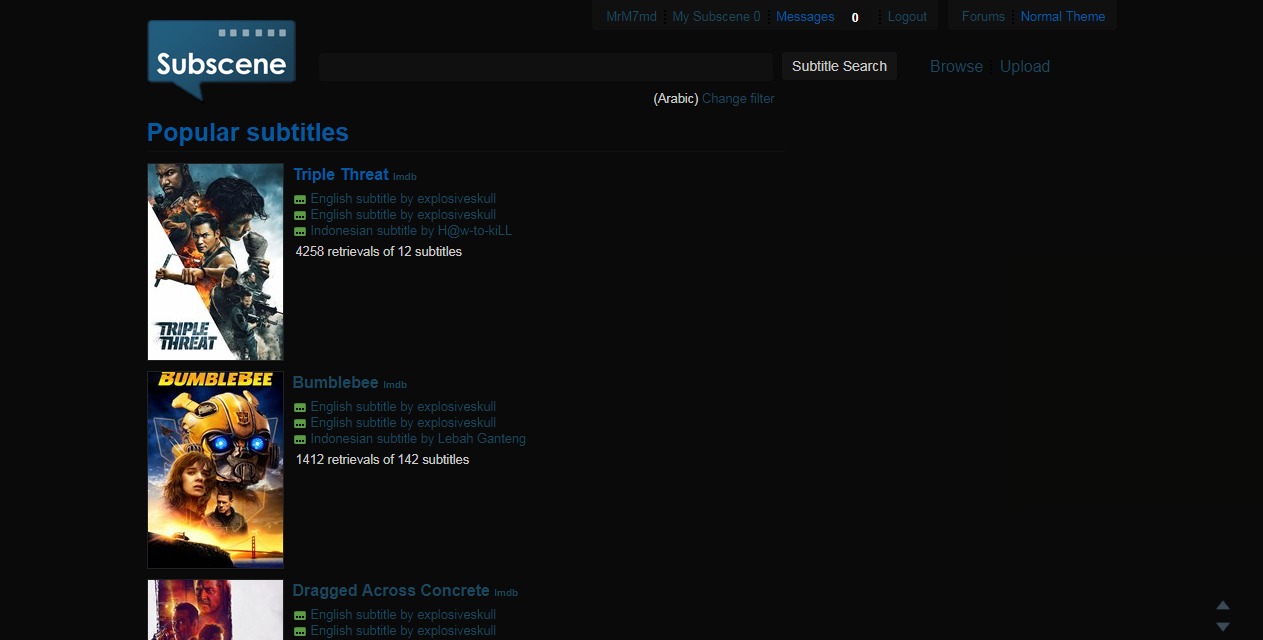This screenshot has height=640, width=1263.
Task: Click Change filter next to Arabic
Action: [x=738, y=98]
